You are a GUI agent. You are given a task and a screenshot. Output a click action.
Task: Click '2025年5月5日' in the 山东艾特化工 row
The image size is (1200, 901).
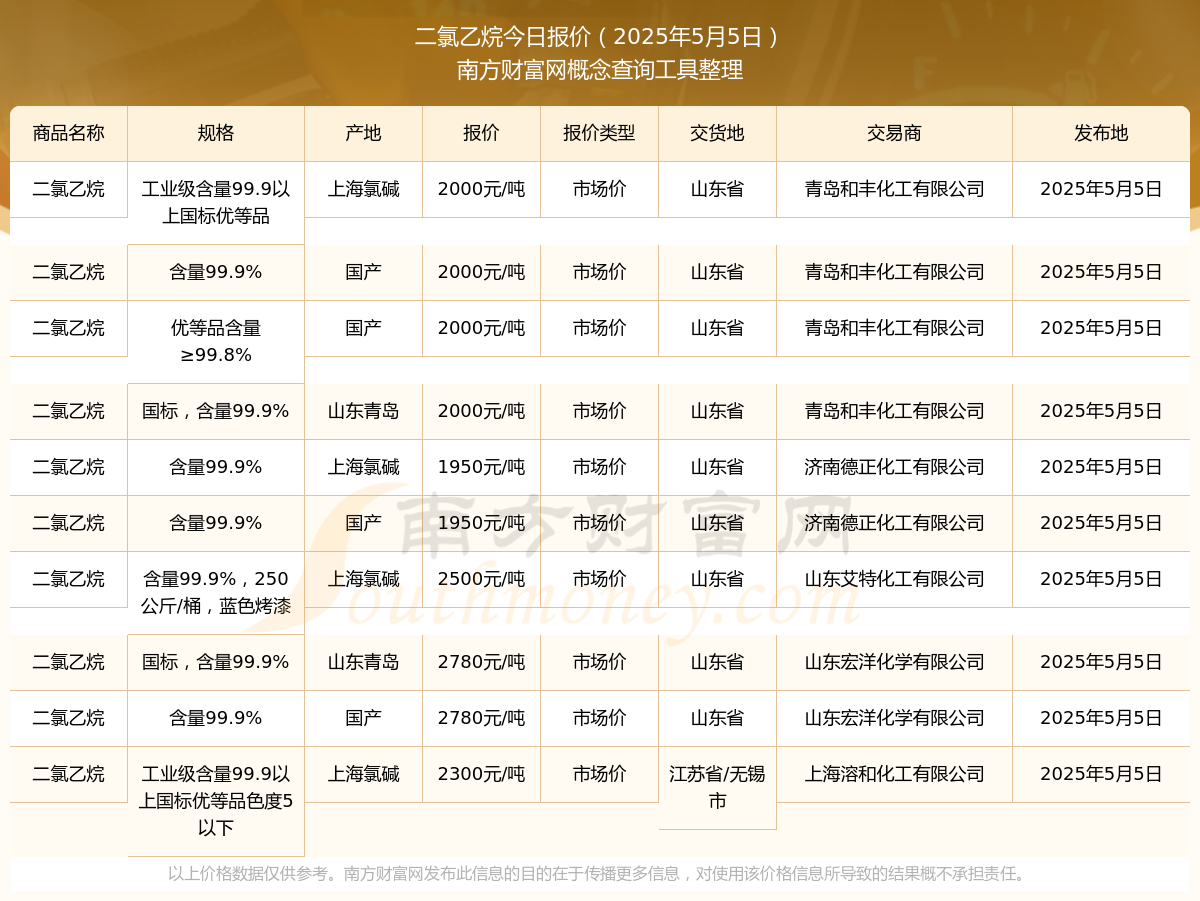tap(1101, 579)
